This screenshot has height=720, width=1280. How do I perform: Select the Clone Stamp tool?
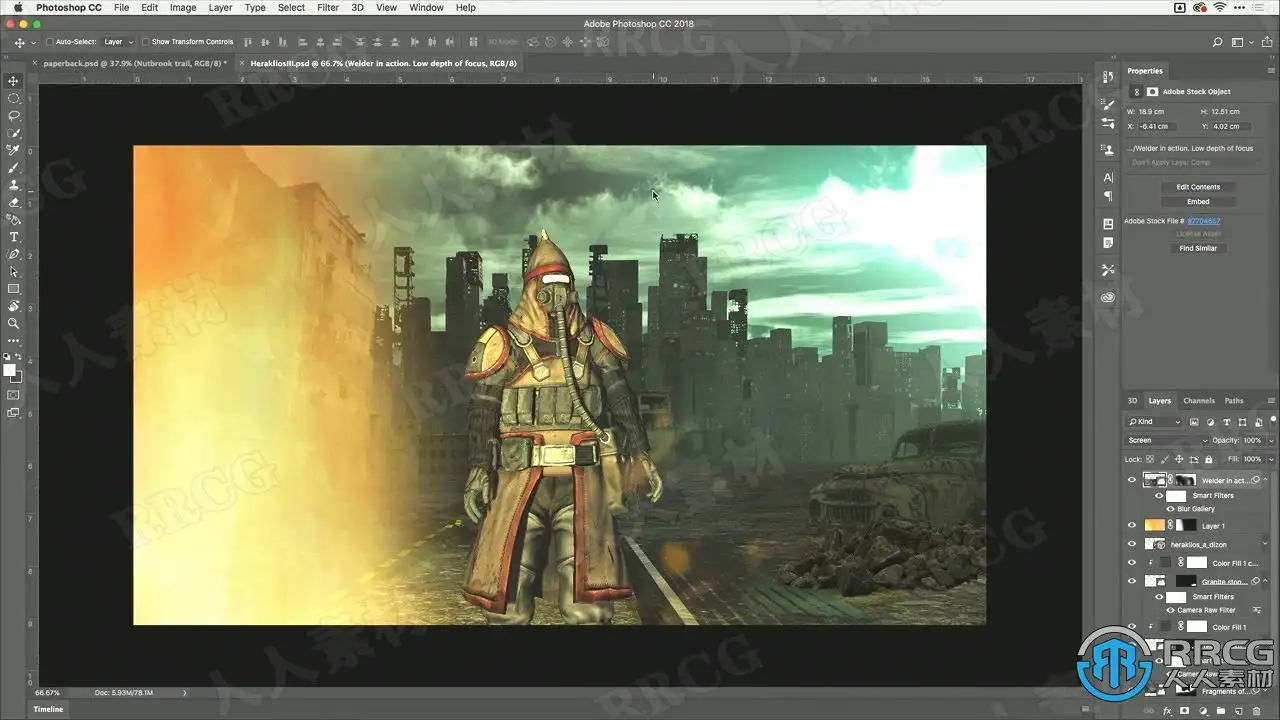(x=14, y=185)
